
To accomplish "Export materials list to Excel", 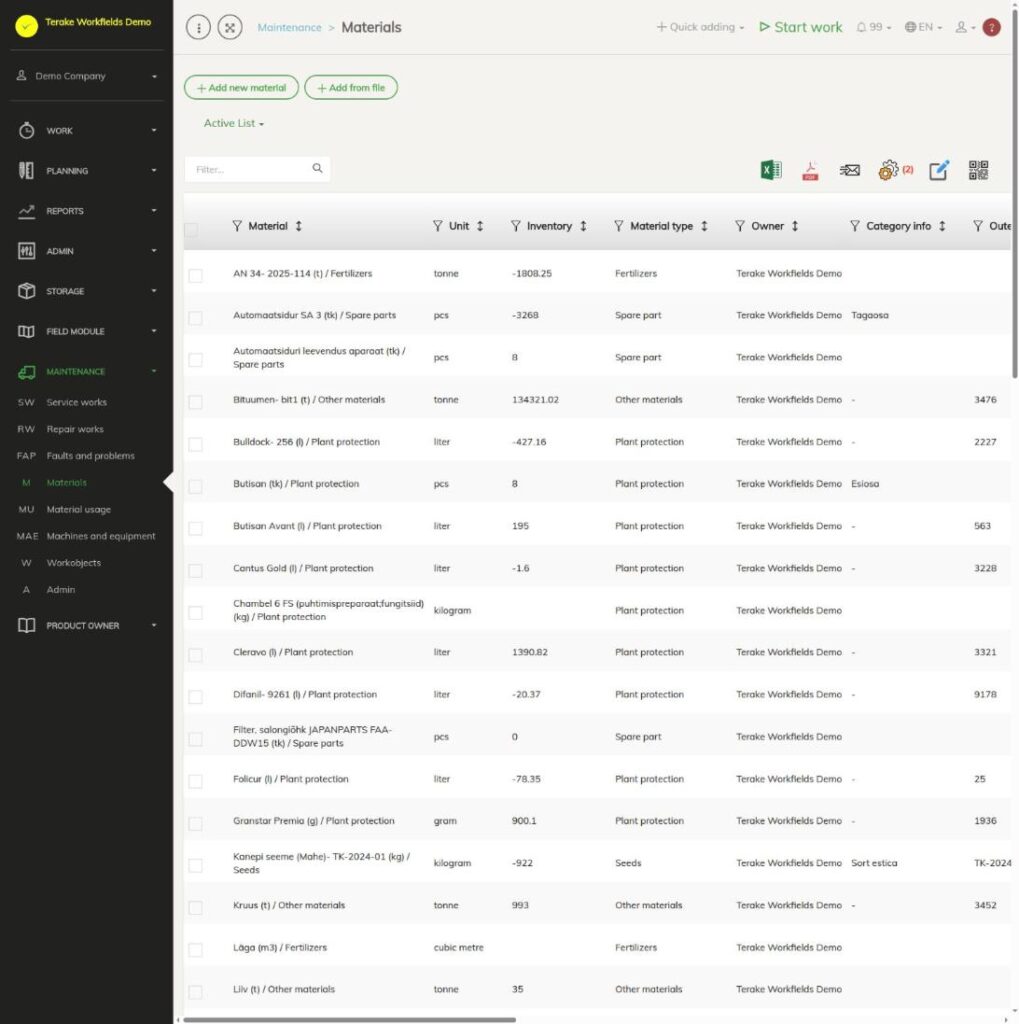I will [x=771, y=170].
